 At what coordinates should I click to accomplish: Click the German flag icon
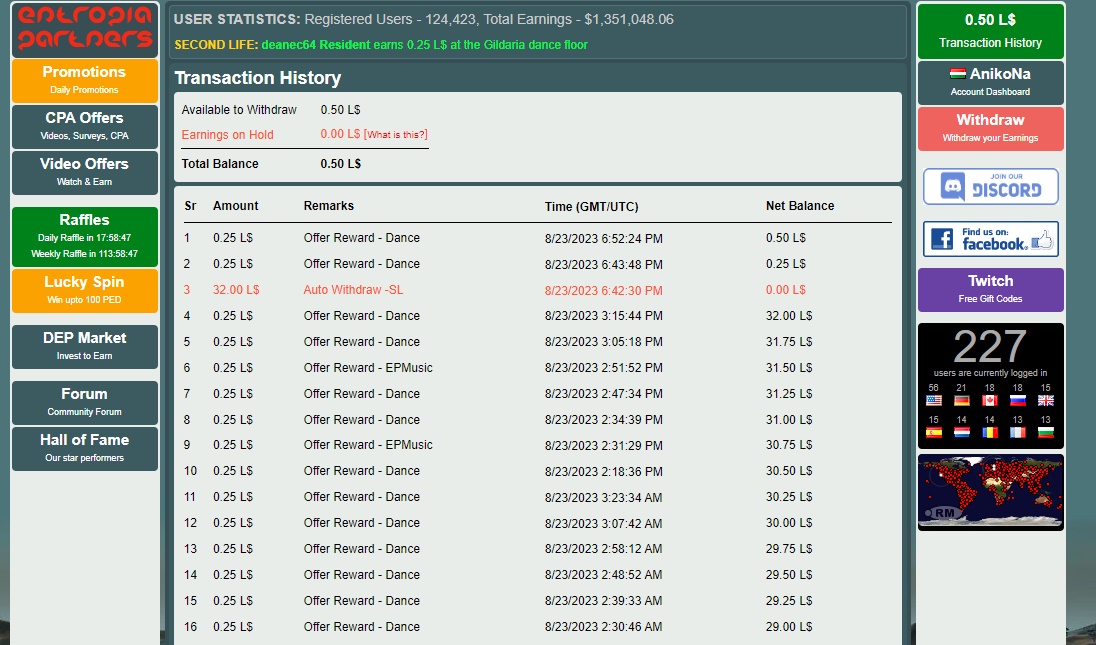pos(962,400)
